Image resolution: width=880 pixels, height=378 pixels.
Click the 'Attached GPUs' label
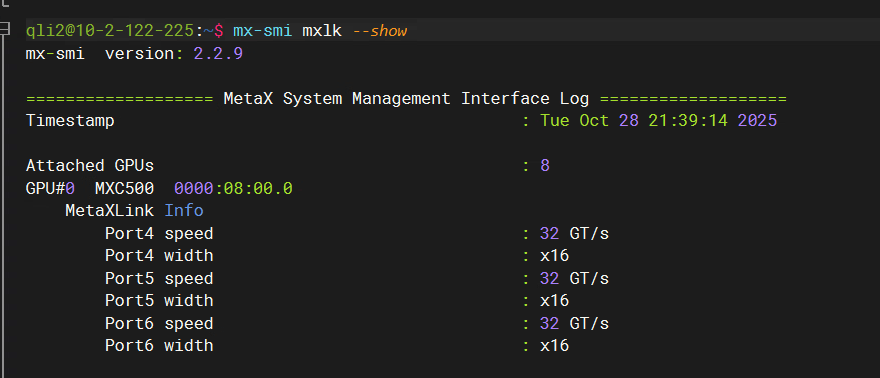pos(90,165)
